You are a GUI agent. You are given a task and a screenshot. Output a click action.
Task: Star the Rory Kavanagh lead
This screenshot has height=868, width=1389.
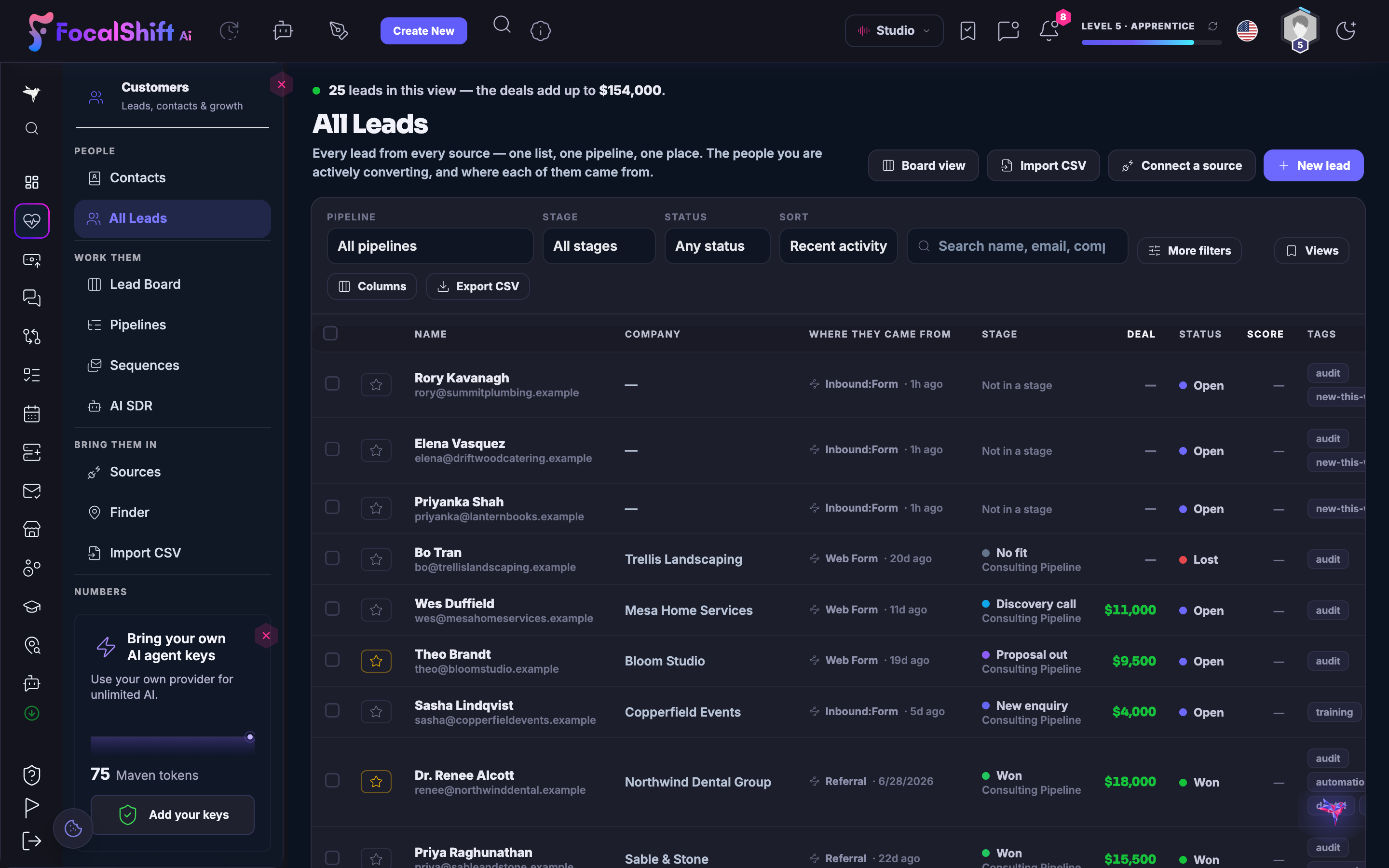(x=376, y=385)
